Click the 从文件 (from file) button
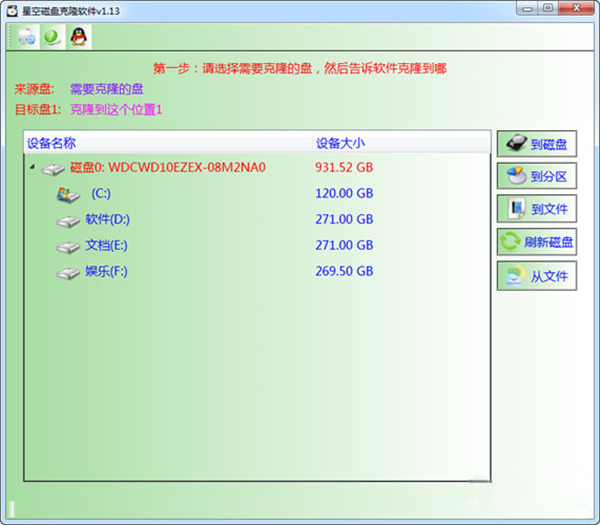 tap(537, 275)
